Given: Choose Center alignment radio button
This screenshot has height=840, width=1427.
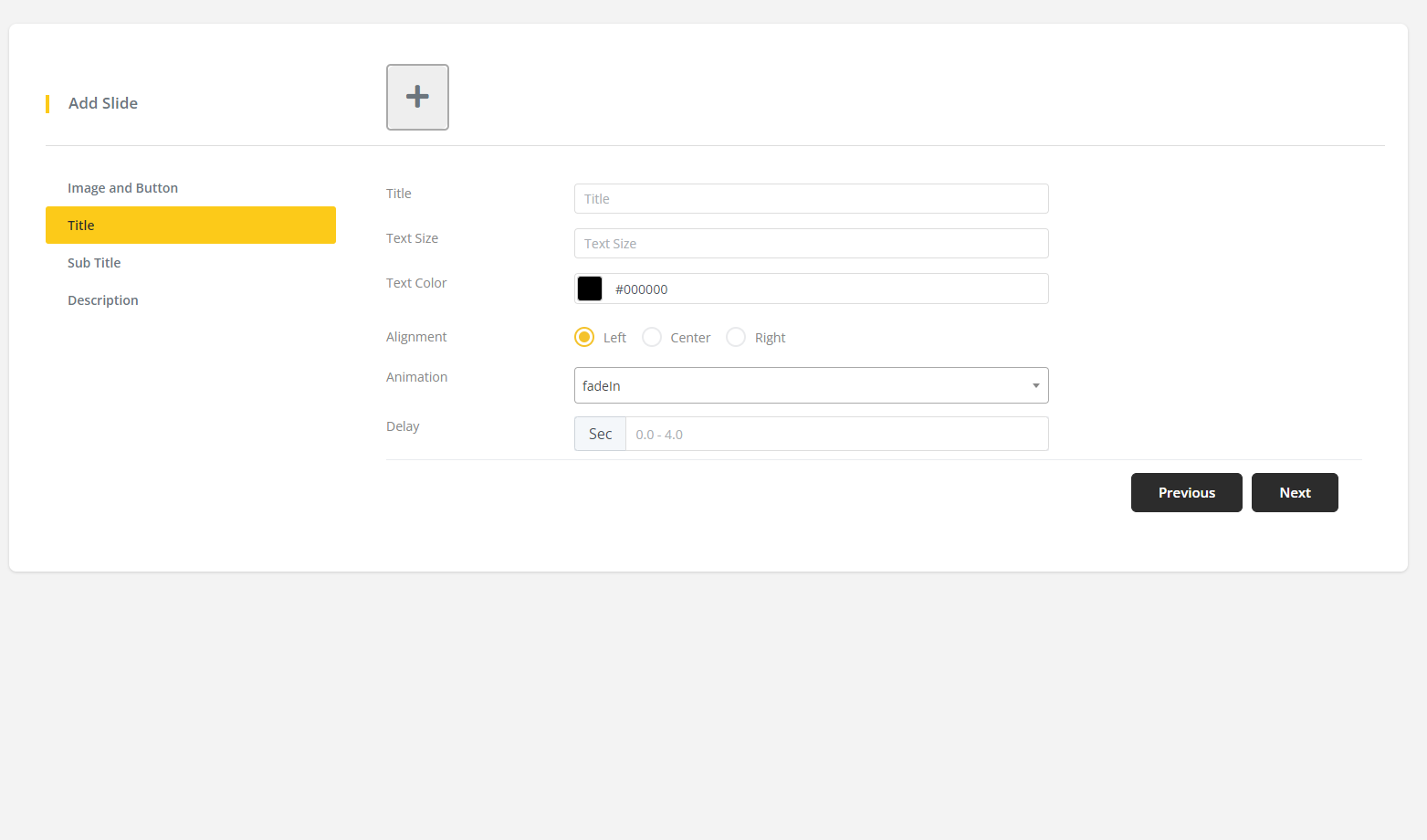Looking at the screenshot, I should click(652, 338).
